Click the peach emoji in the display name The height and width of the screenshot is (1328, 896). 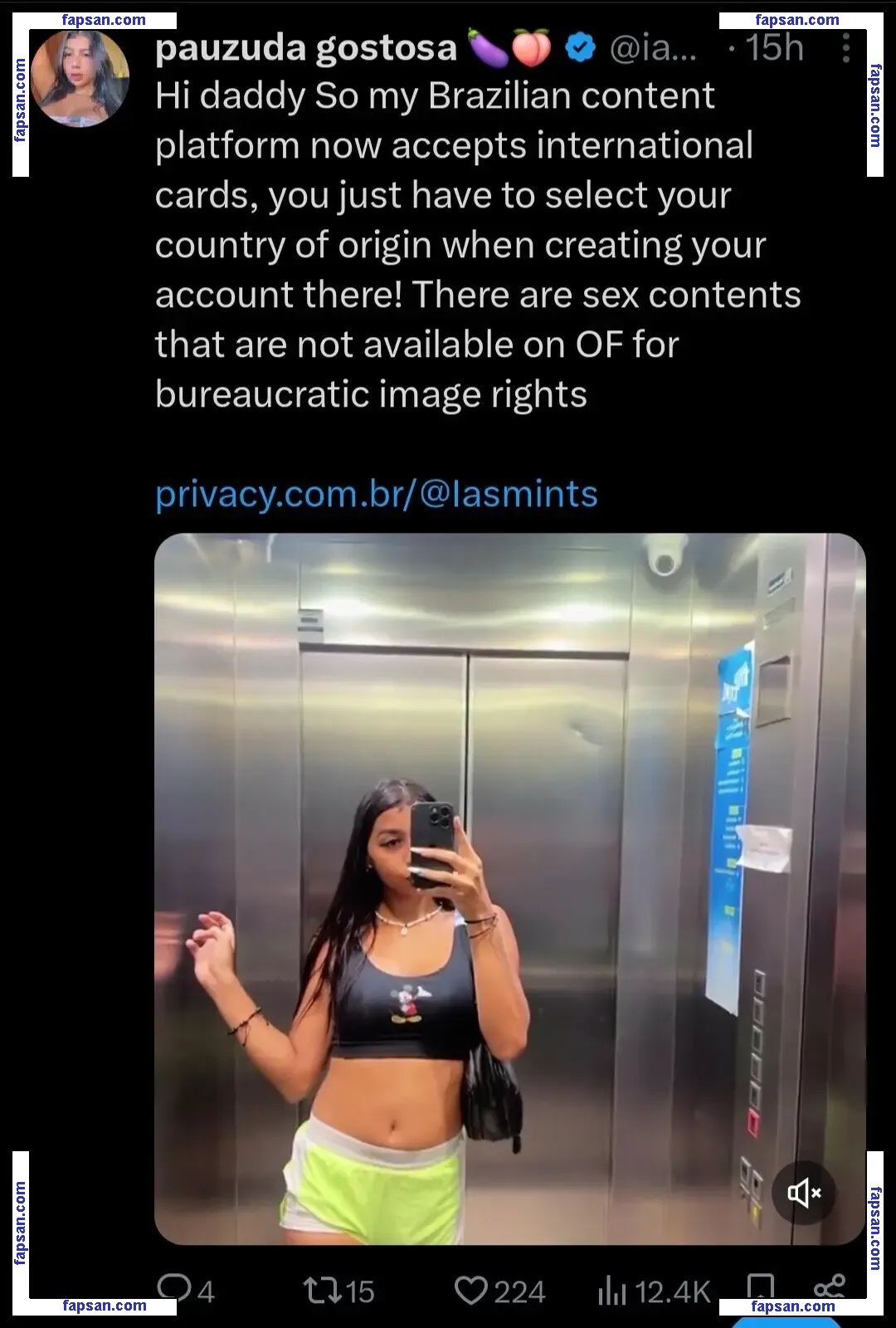531,48
